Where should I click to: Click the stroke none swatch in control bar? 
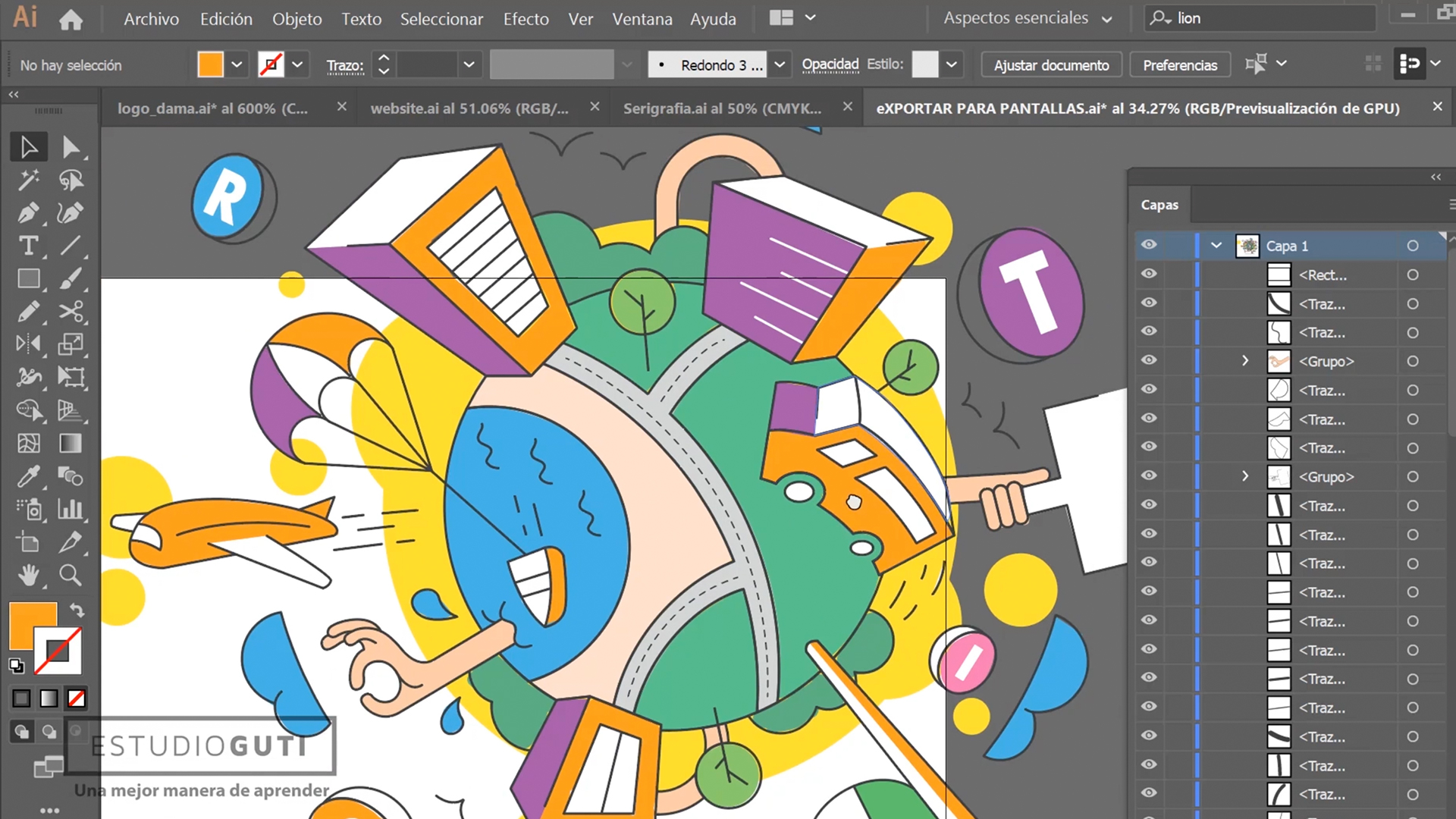point(271,65)
